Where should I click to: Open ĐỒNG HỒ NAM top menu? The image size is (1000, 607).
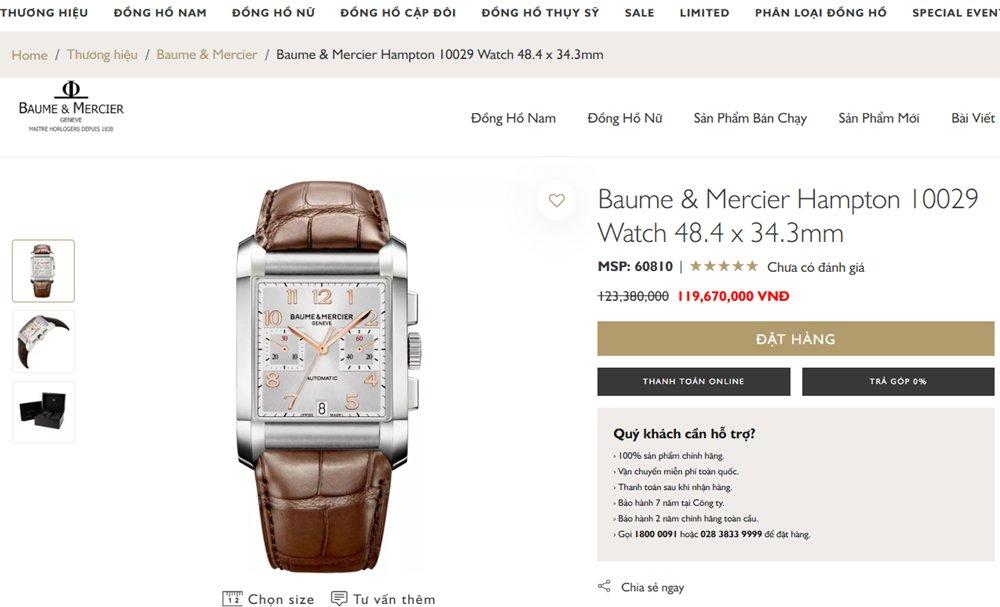point(160,13)
